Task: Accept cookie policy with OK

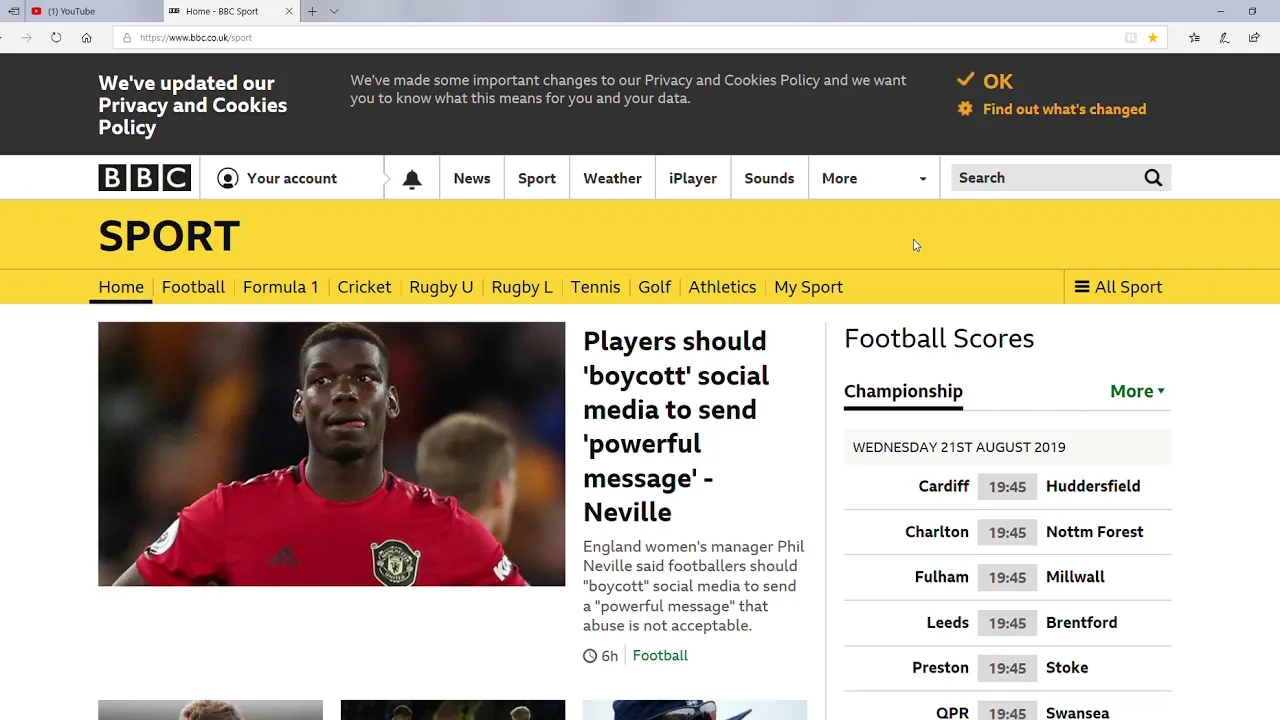Action: (985, 81)
